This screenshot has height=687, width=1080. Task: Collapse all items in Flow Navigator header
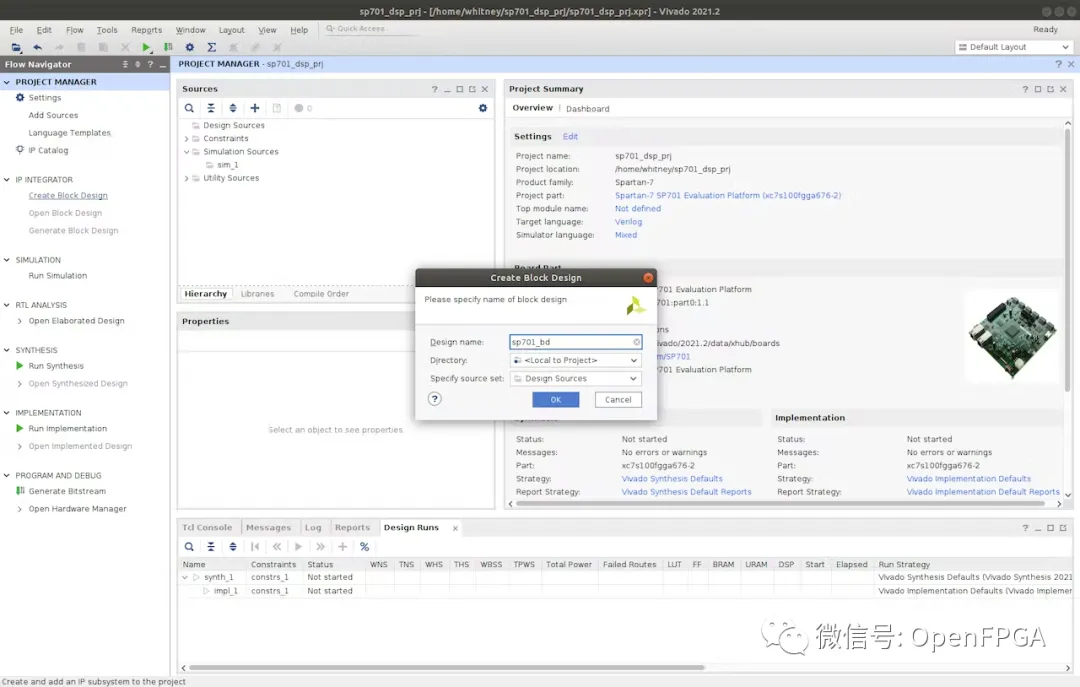tap(125, 64)
